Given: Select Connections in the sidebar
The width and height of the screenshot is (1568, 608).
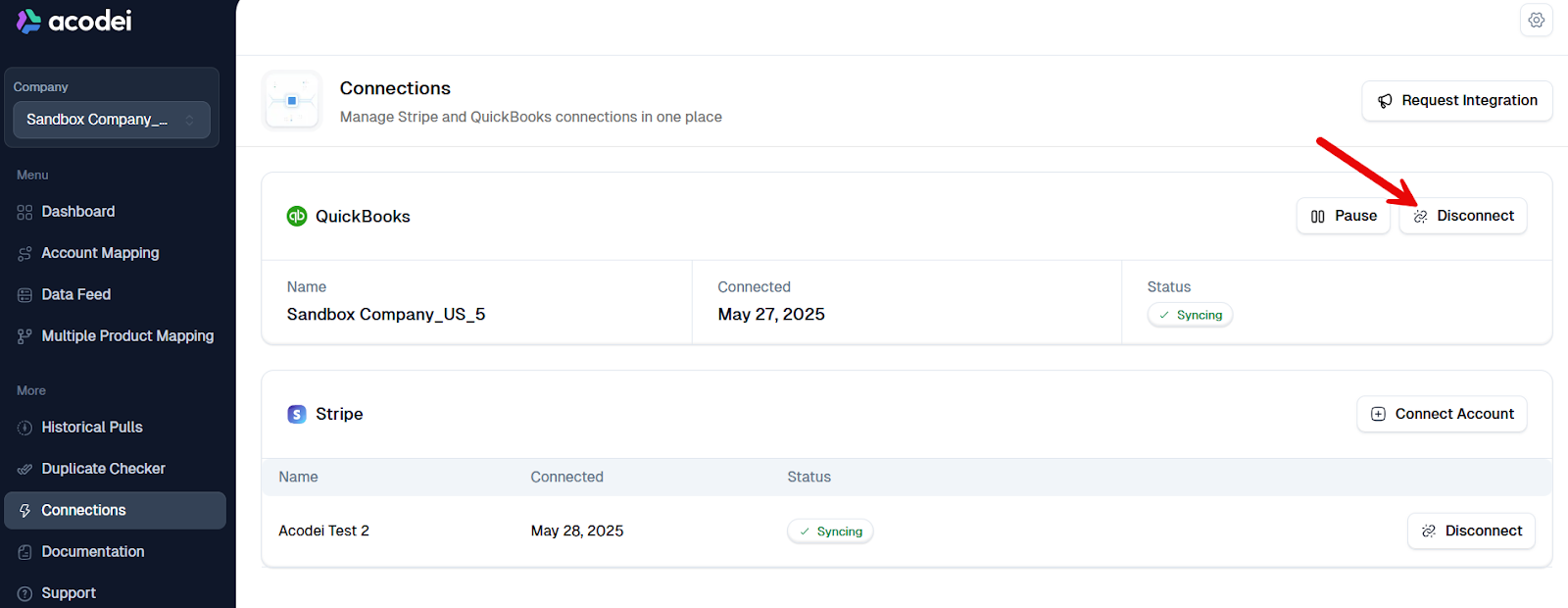Looking at the screenshot, I should click(84, 510).
